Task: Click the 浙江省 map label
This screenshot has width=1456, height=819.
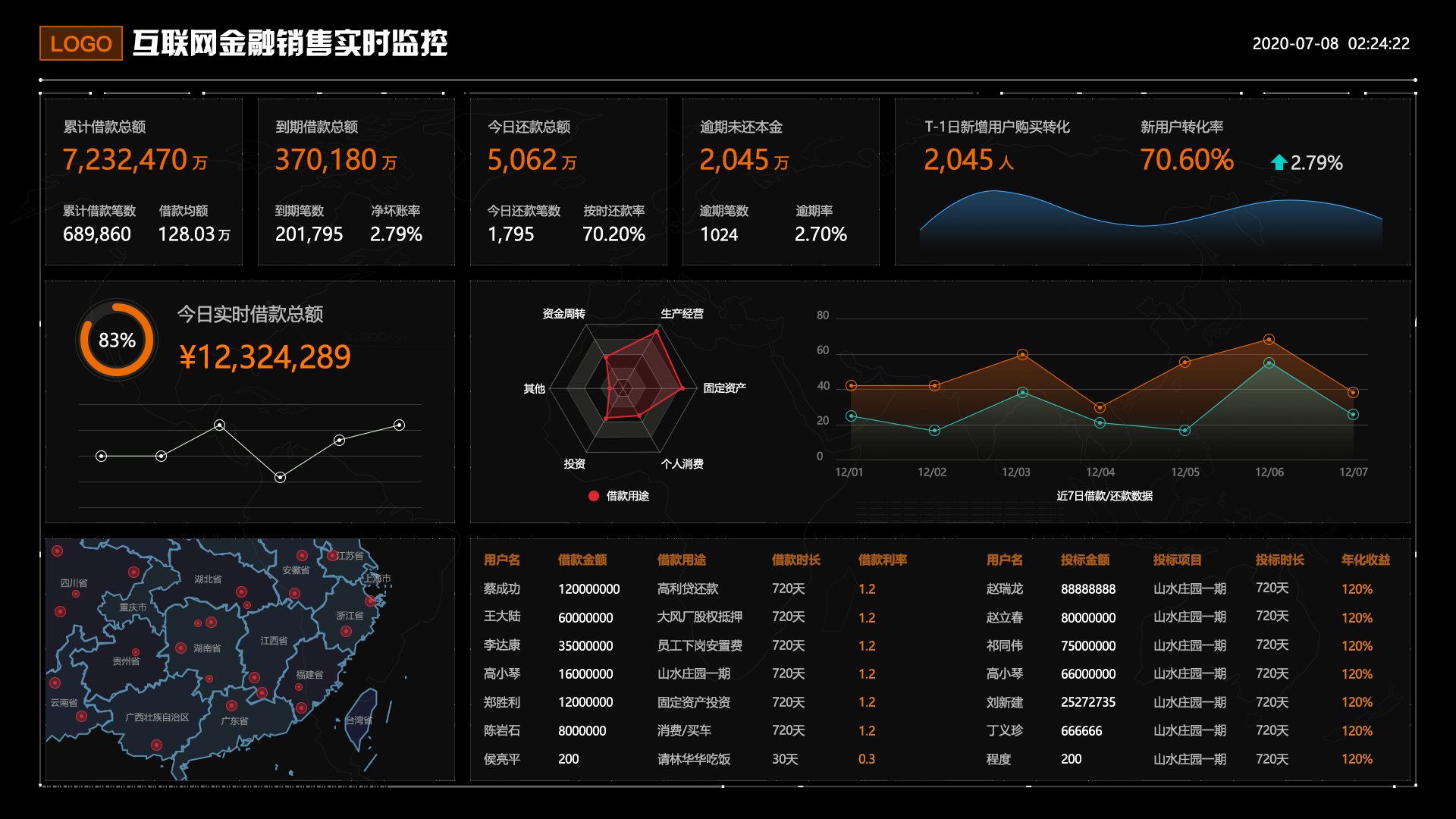Action: 350,616
